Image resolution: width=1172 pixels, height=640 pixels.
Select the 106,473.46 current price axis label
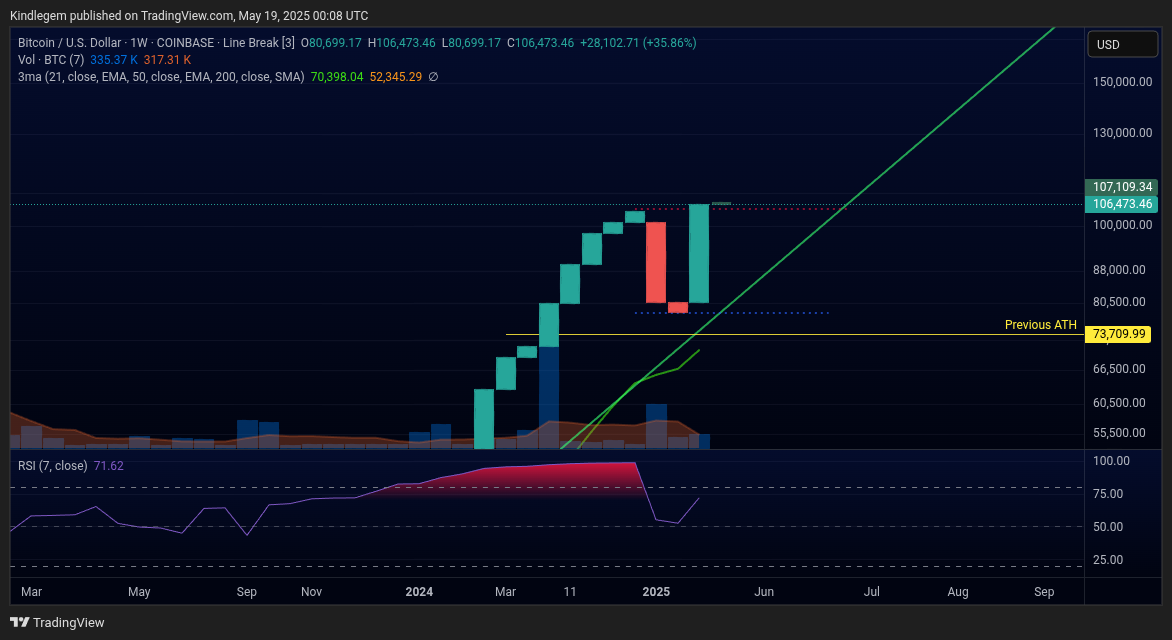1121,203
